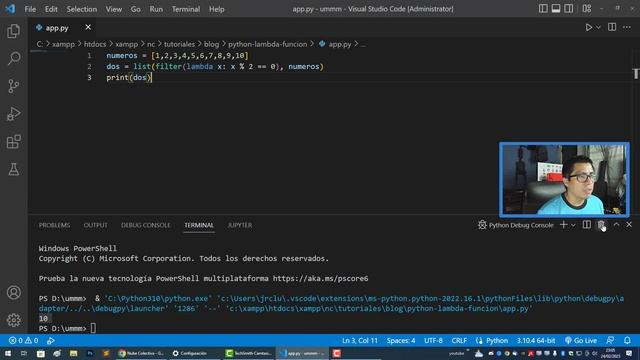Open the Extensions view

13,142
